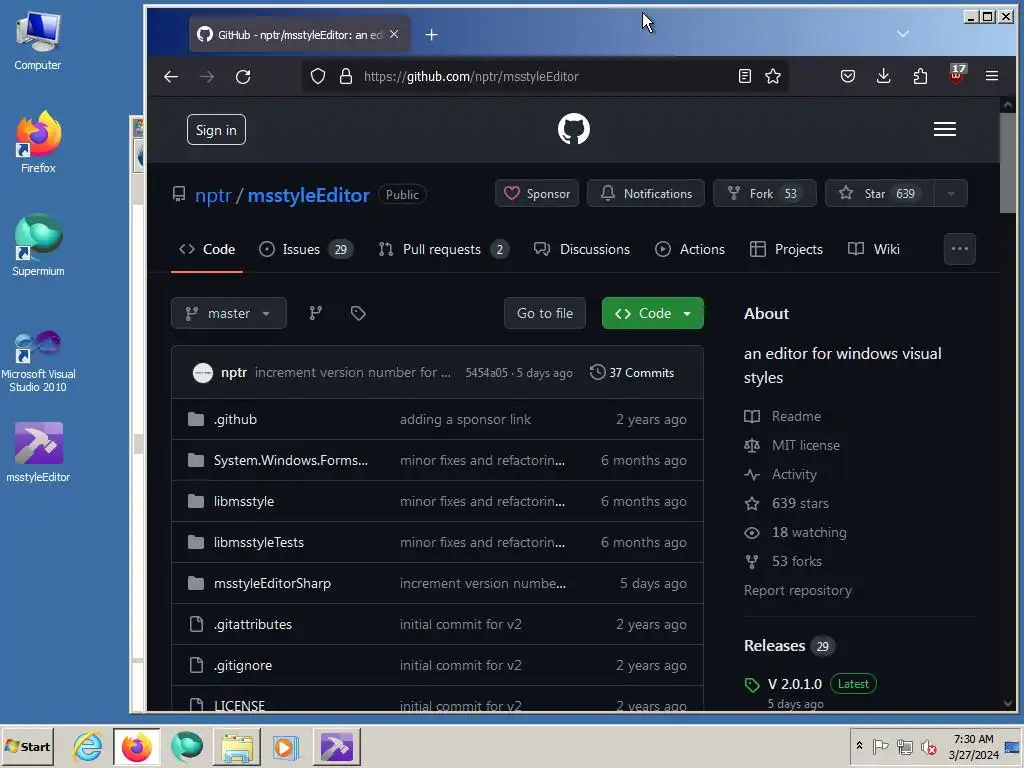The image size is (1024, 768).
Task: Open media player taskbar icon
Action: click(285, 746)
